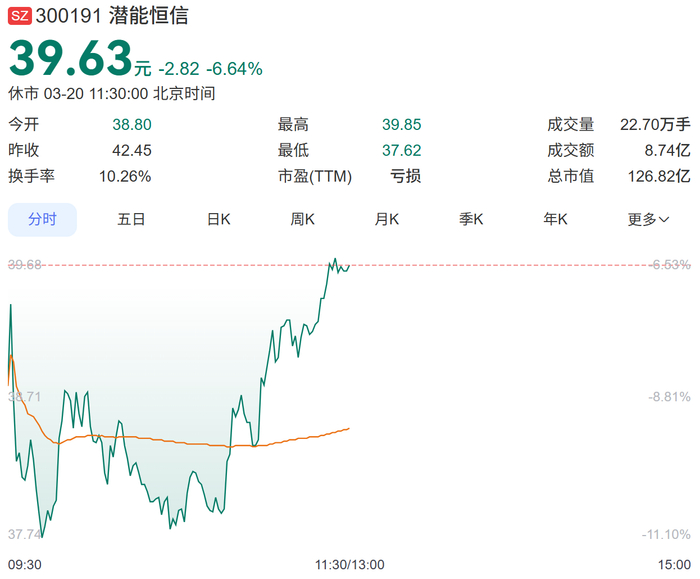Click the 成交额 label
700x579 pixels.
click(x=571, y=150)
